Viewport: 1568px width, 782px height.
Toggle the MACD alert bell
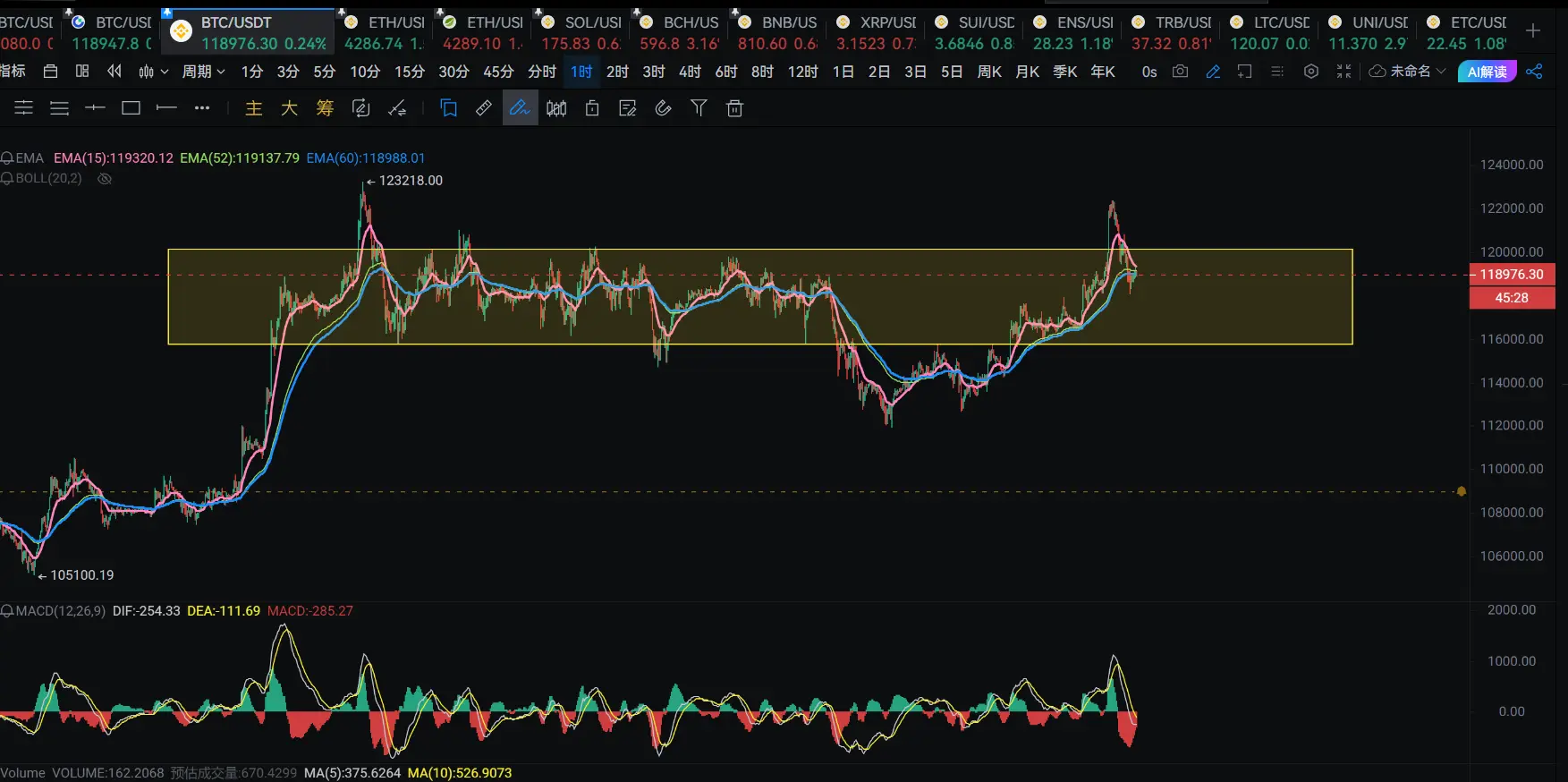pyautogui.click(x=7, y=611)
